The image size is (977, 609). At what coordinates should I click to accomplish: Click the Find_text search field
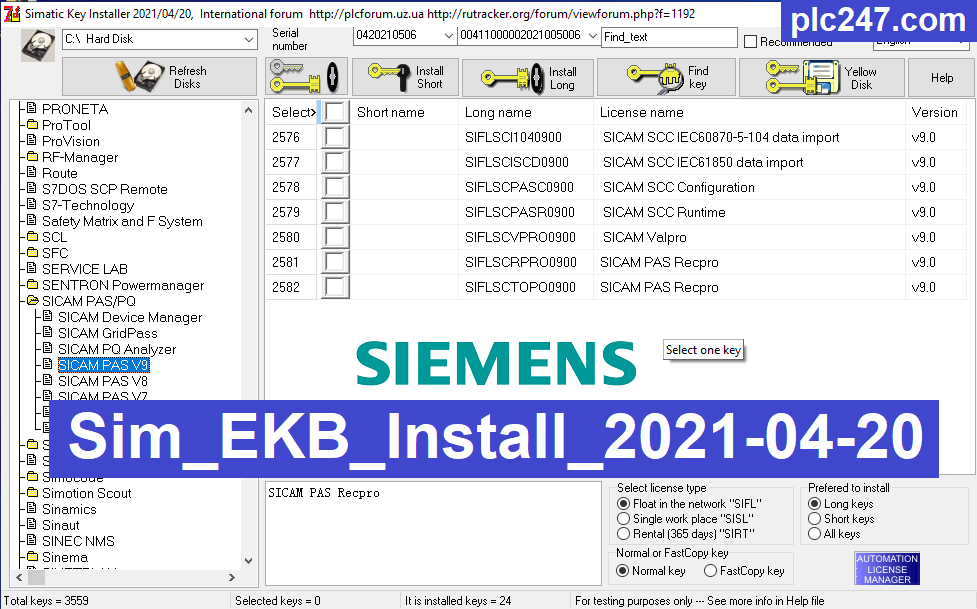point(668,37)
